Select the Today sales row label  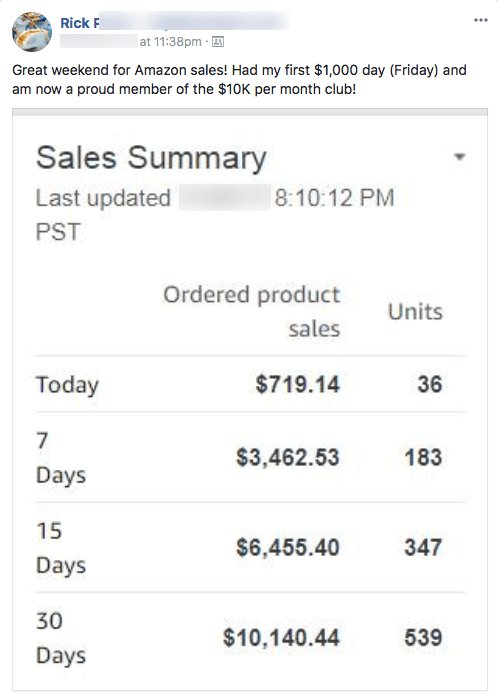click(x=67, y=385)
